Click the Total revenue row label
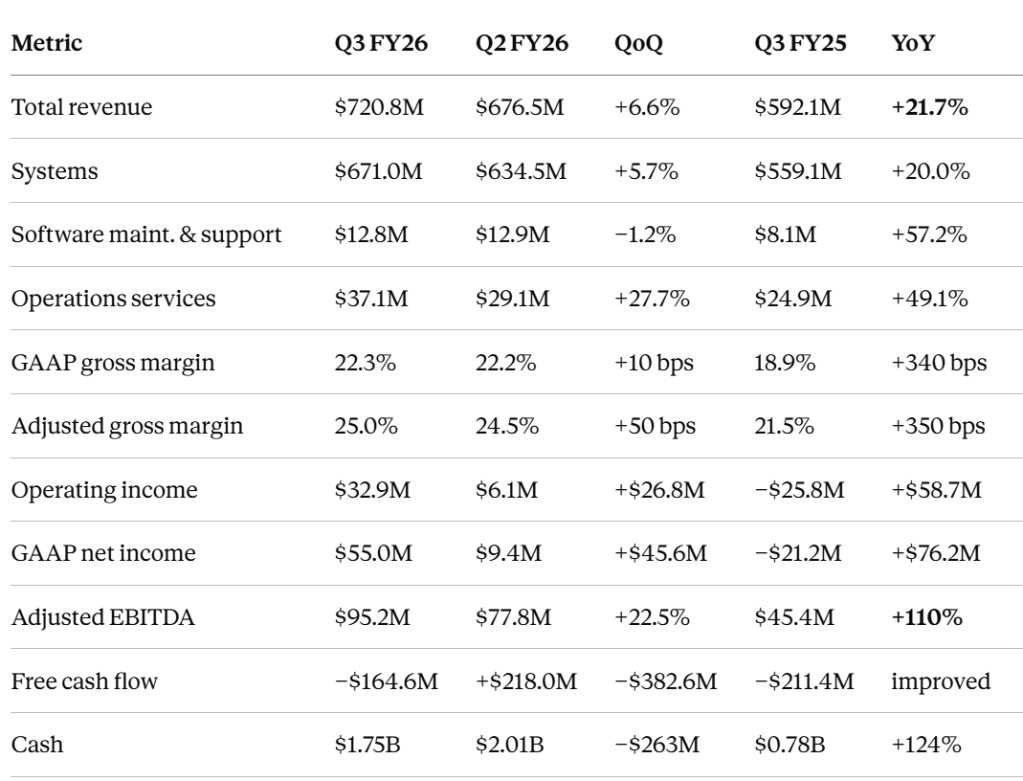The height and width of the screenshot is (781, 1023). [x=82, y=107]
